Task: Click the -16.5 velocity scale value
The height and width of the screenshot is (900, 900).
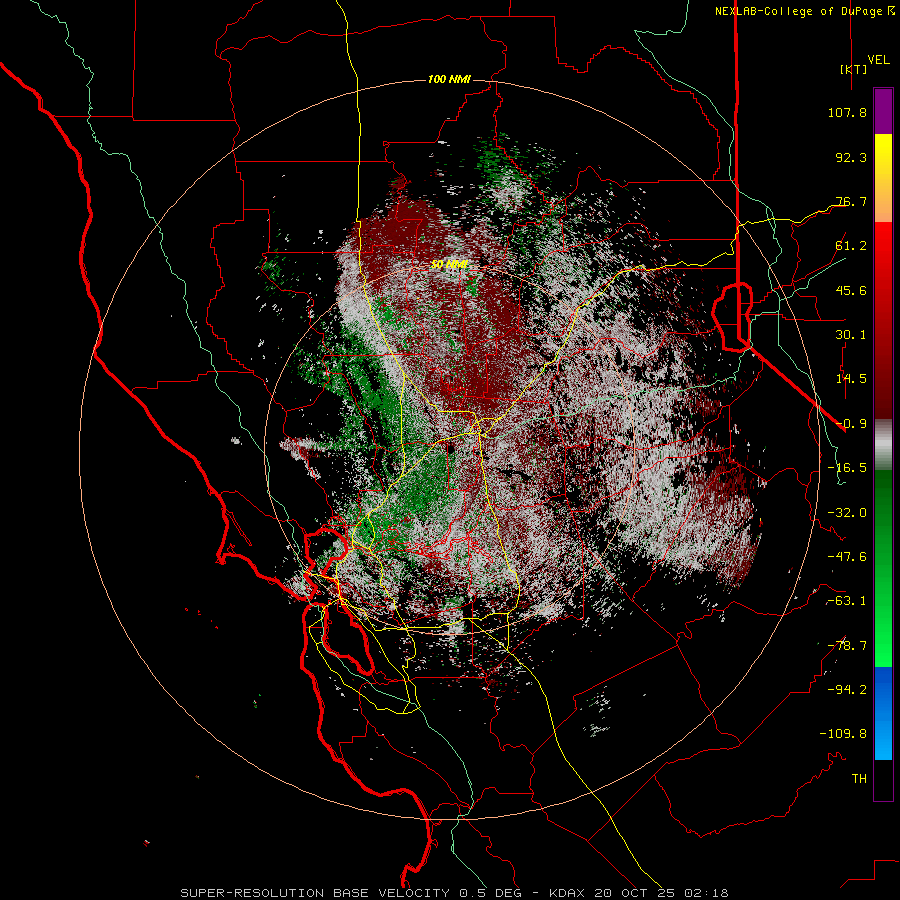Action: [847, 468]
